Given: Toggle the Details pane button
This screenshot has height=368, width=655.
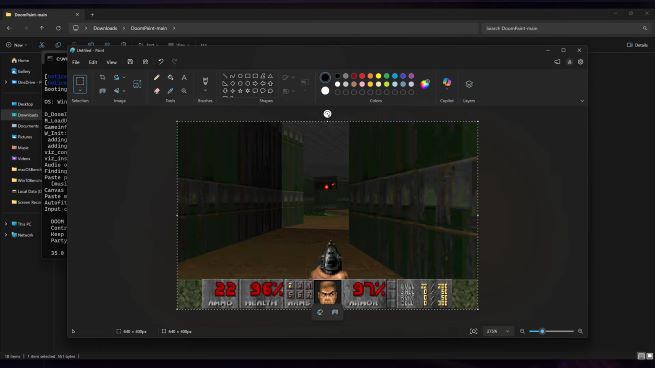Looking at the screenshot, I should (637, 45).
